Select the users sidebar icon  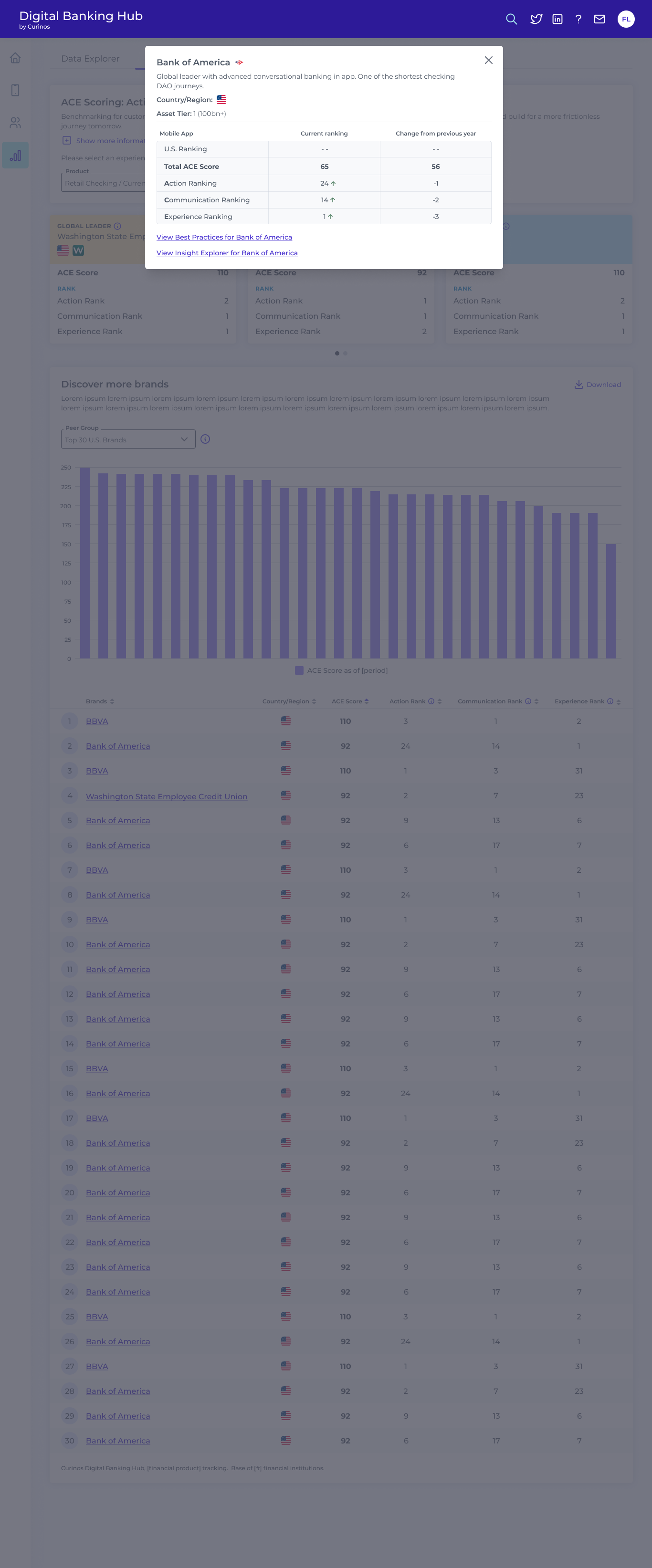tap(15, 123)
